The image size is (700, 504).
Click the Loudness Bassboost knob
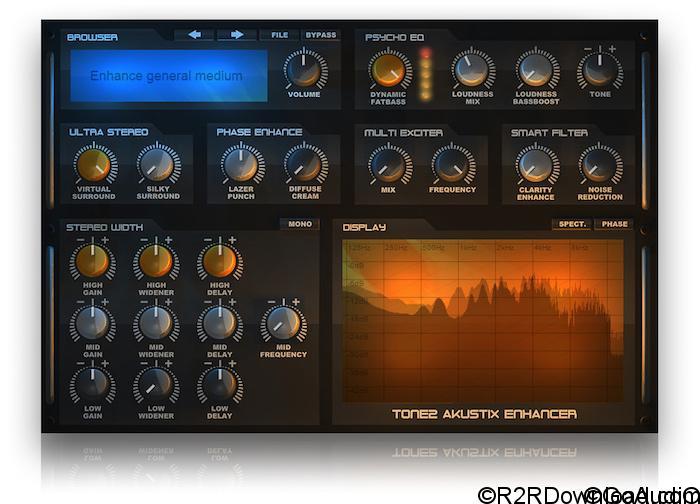click(x=537, y=69)
